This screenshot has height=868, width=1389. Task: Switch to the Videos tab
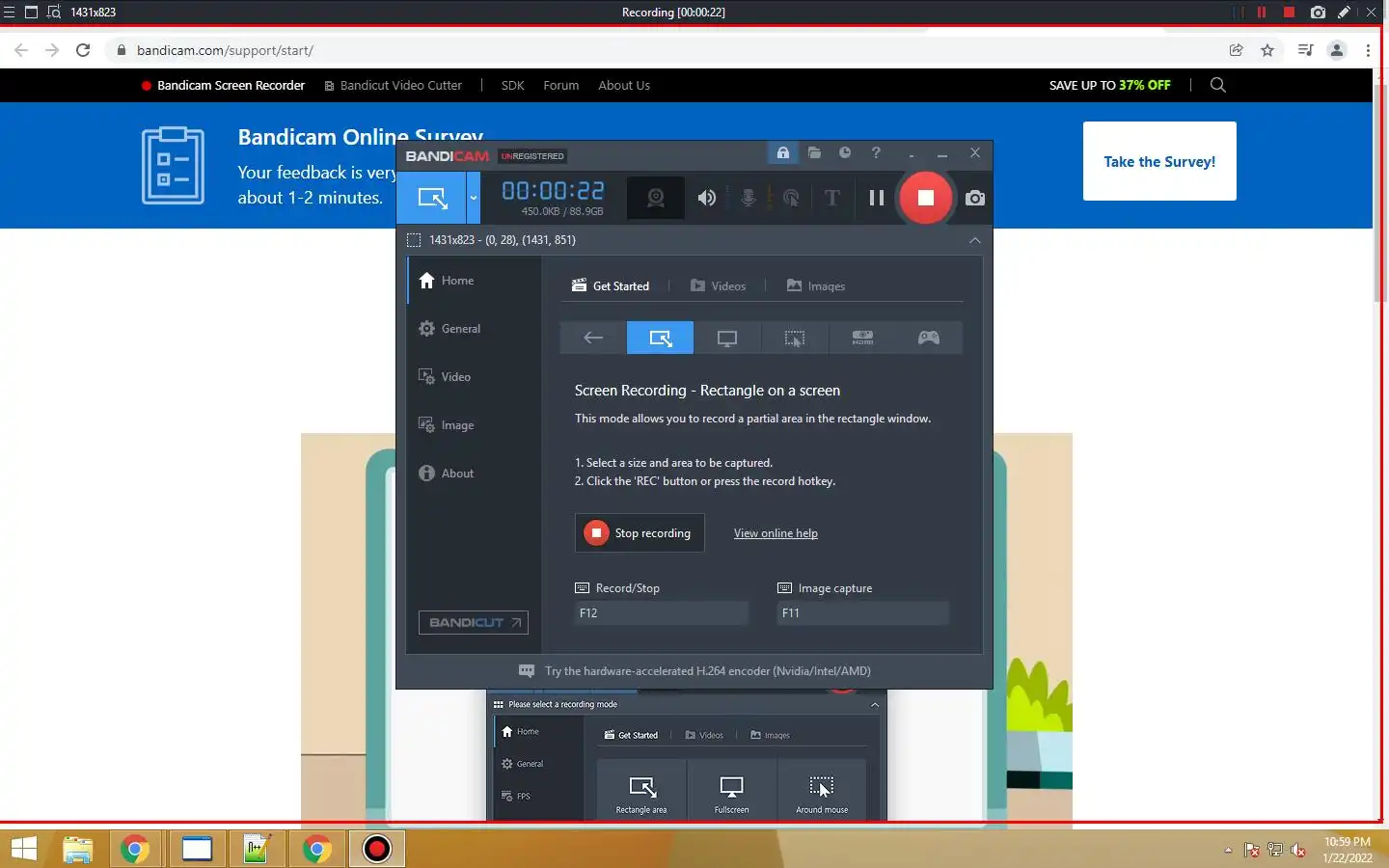coord(719,286)
